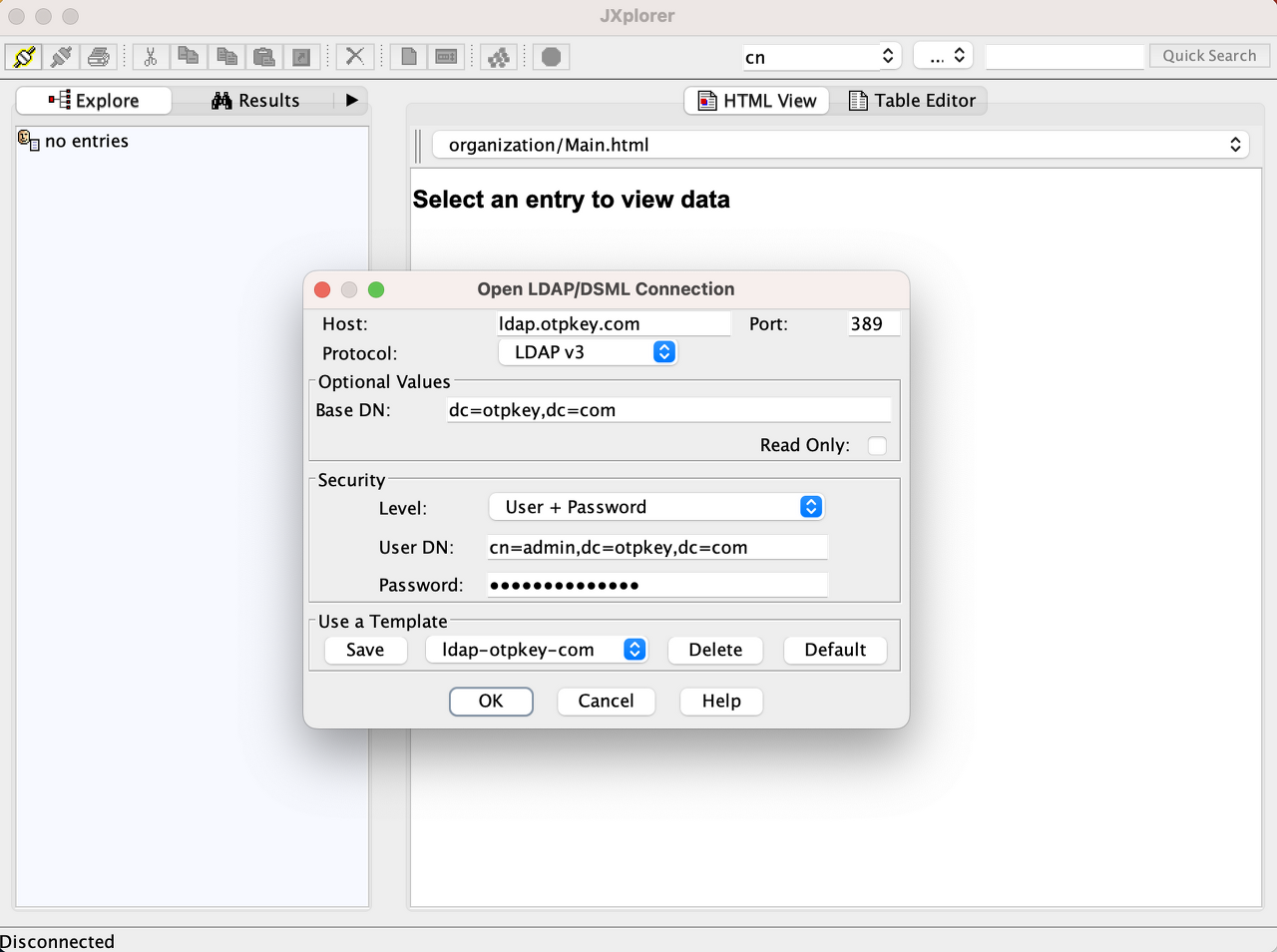Click the Disconnected status bar text
The width and height of the screenshot is (1277, 952).
click(x=57, y=941)
